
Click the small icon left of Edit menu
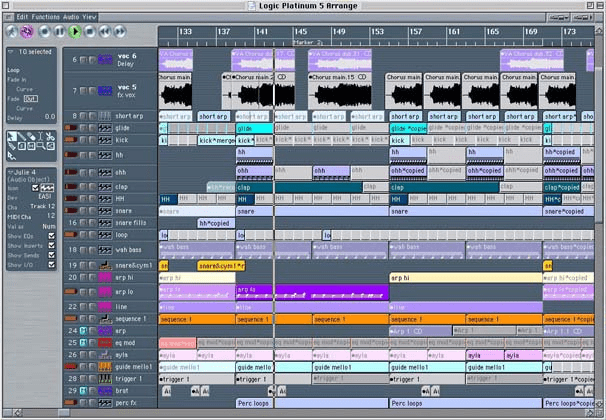point(9,17)
